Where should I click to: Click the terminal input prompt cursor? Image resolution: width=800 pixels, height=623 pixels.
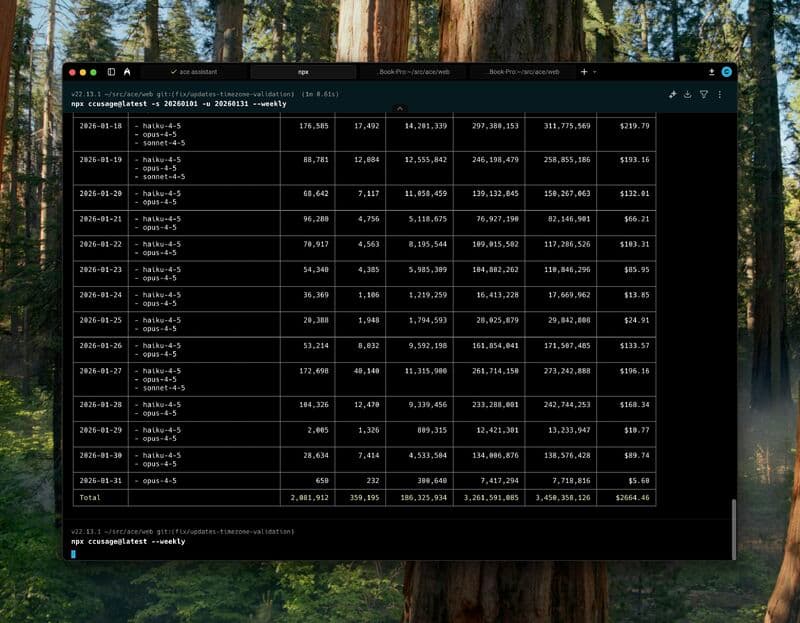coord(74,552)
